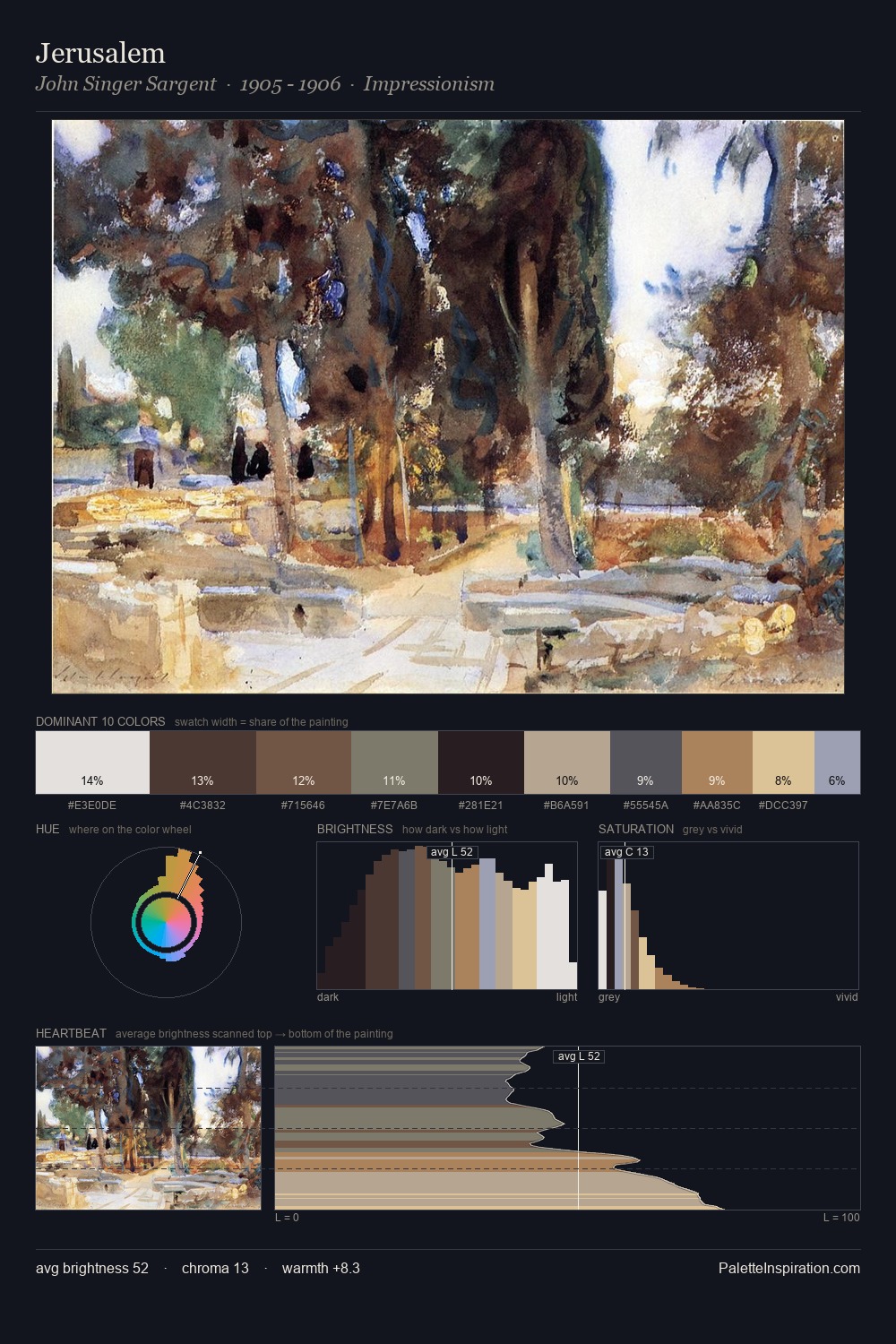The image size is (896, 1344).
Task: Click the Jerusalem title heading
Action: (x=100, y=53)
